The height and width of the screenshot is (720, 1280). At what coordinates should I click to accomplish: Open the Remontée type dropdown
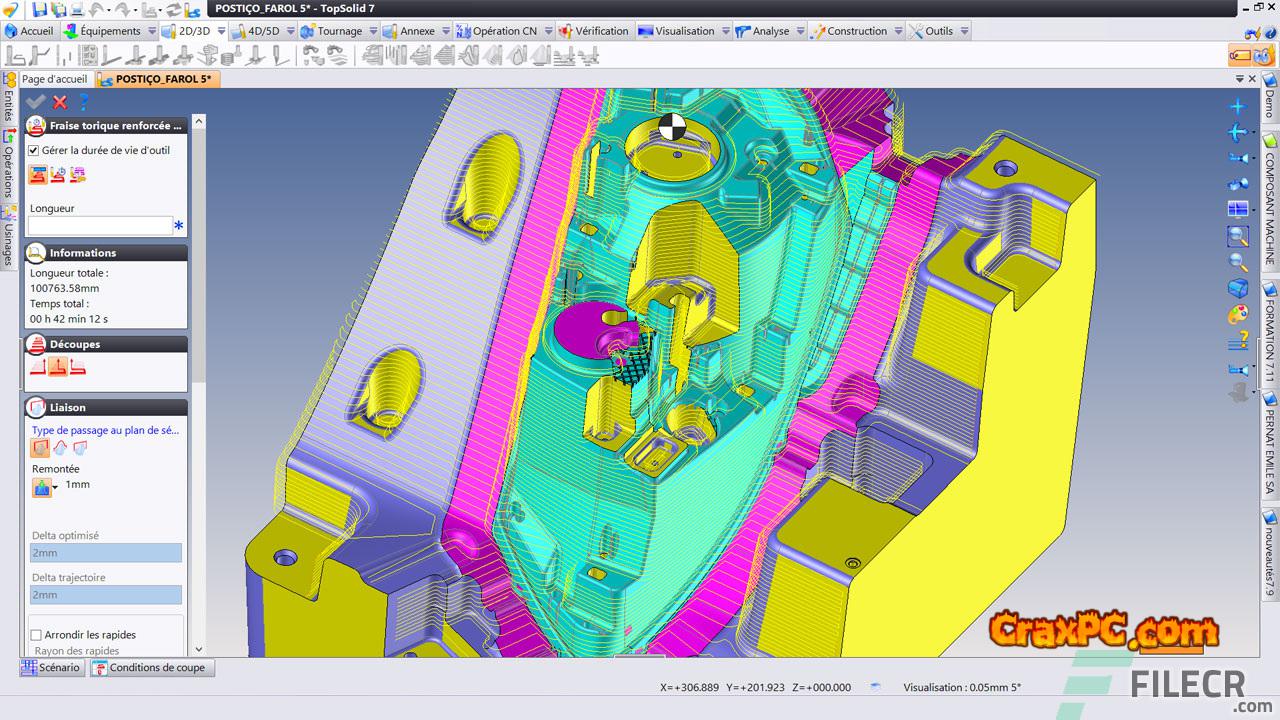(x=56, y=485)
